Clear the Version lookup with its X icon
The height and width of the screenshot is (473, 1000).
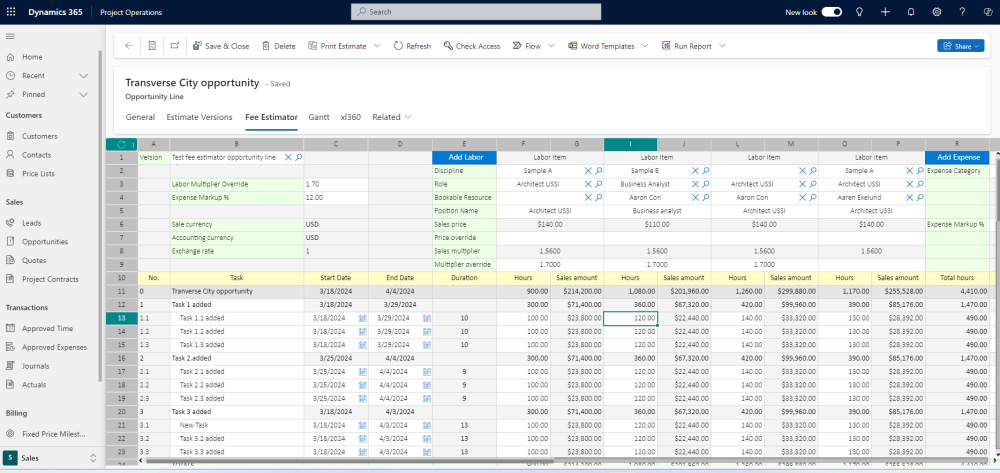pyautogui.click(x=288, y=157)
